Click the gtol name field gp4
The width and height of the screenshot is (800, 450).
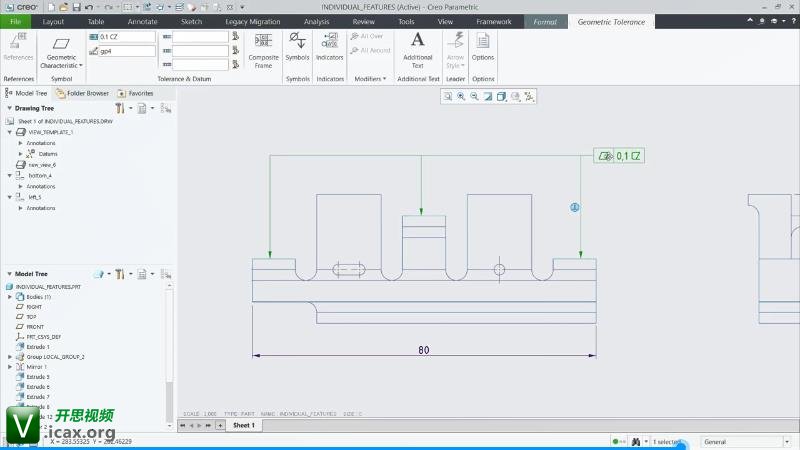(x=127, y=51)
